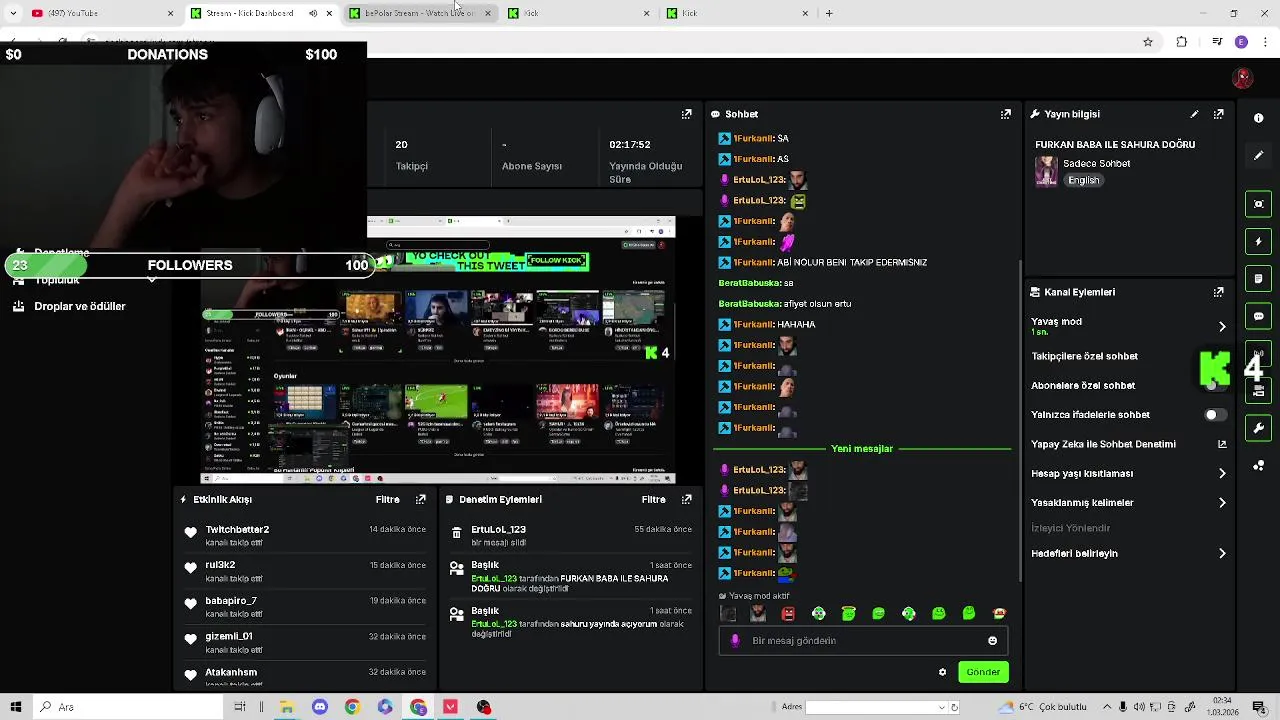1280x720 pixels.
Task: Open the browser tab search dropdown
Action: coord(13,13)
